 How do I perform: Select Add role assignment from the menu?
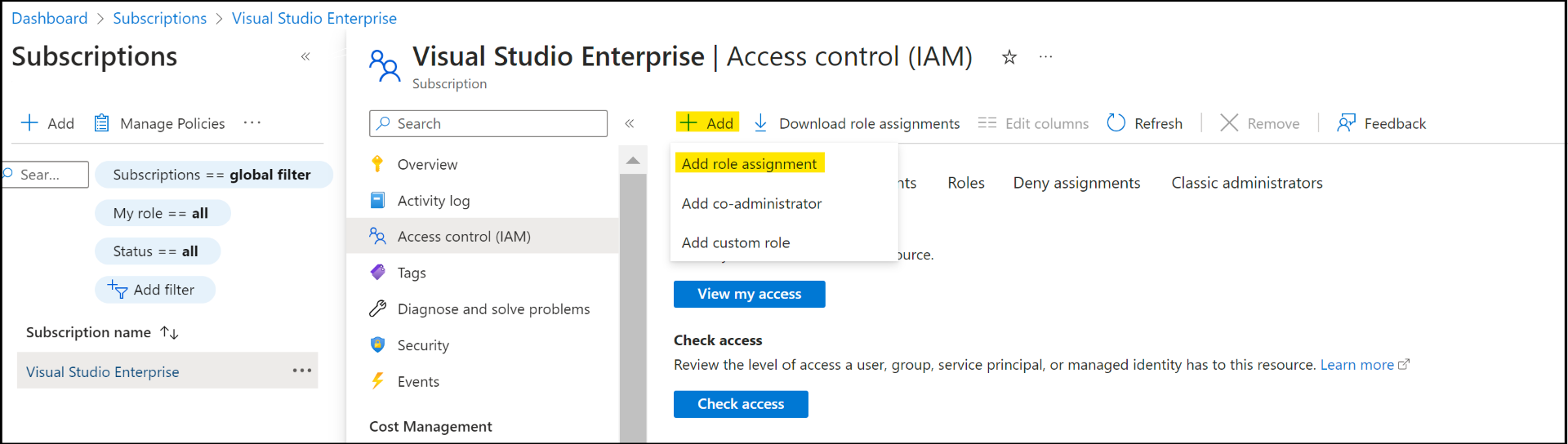point(750,163)
